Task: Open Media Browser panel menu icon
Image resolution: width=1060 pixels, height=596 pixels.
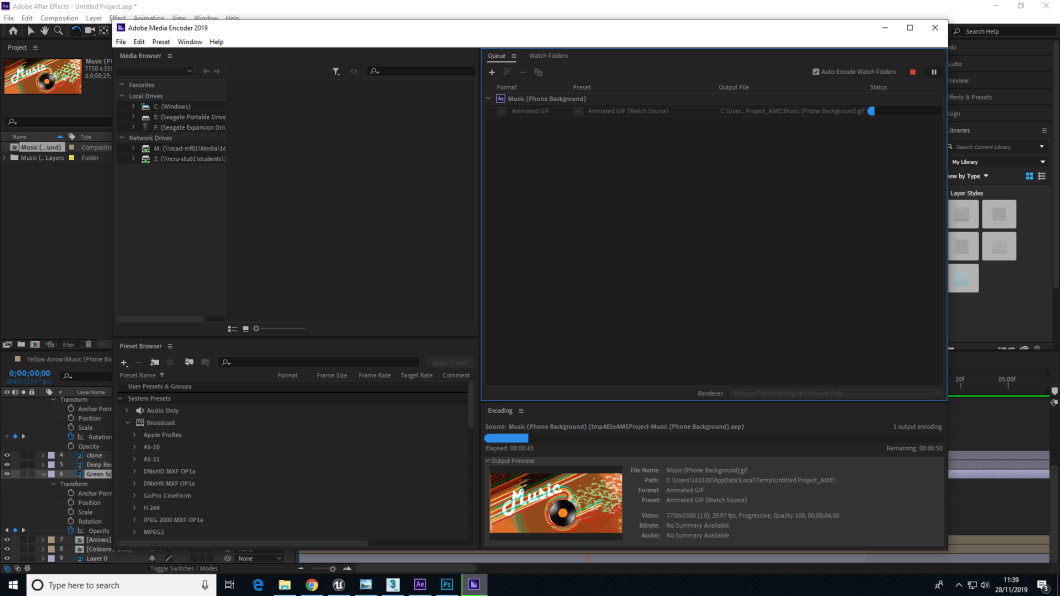Action: [x=170, y=56]
